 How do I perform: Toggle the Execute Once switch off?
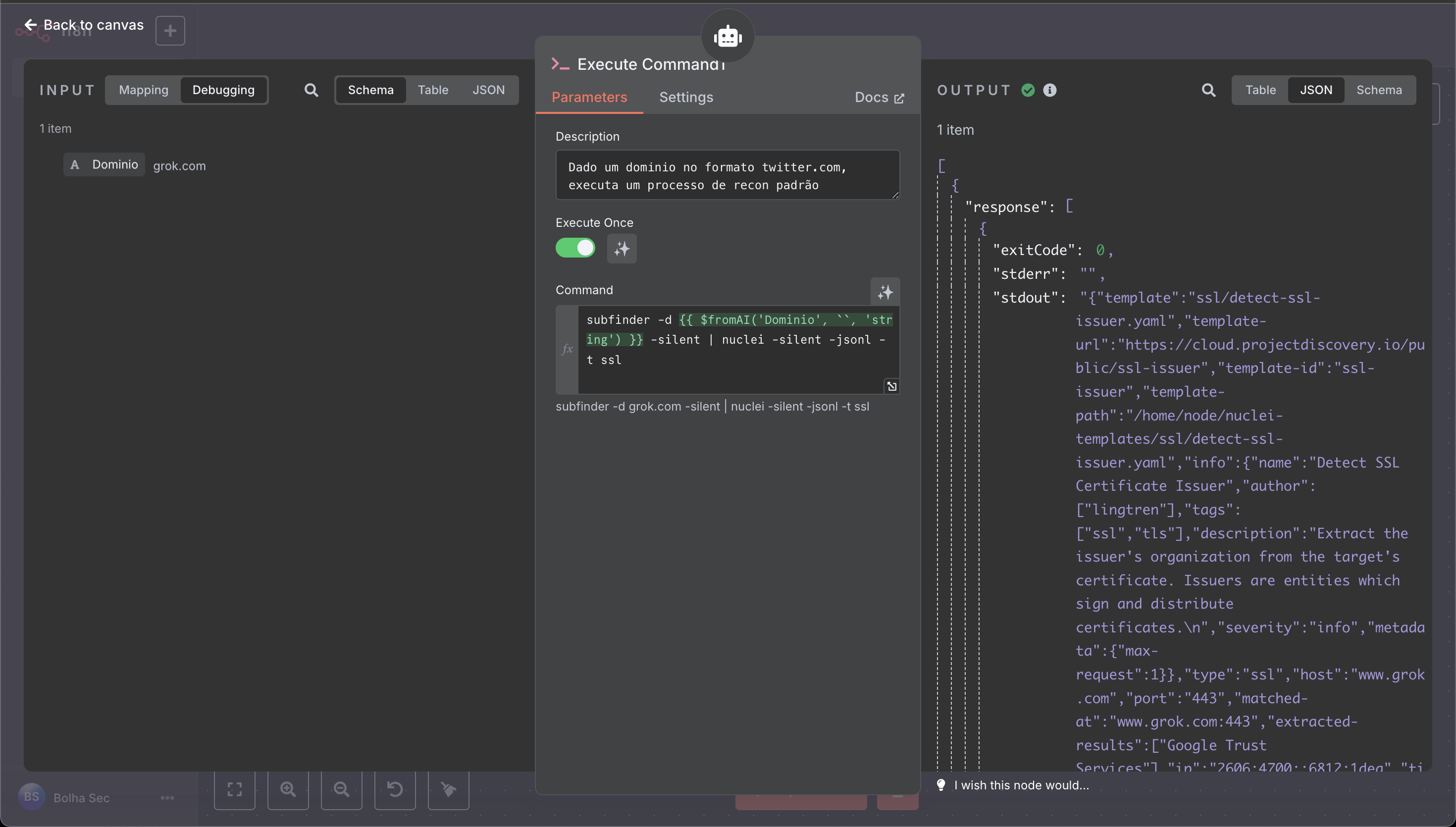click(x=575, y=248)
